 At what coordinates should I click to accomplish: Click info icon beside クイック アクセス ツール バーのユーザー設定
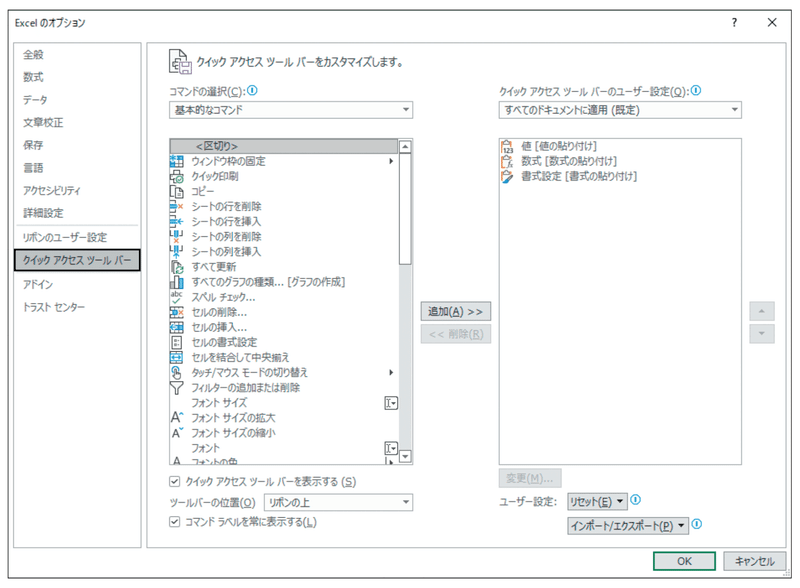[x=696, y=91]
